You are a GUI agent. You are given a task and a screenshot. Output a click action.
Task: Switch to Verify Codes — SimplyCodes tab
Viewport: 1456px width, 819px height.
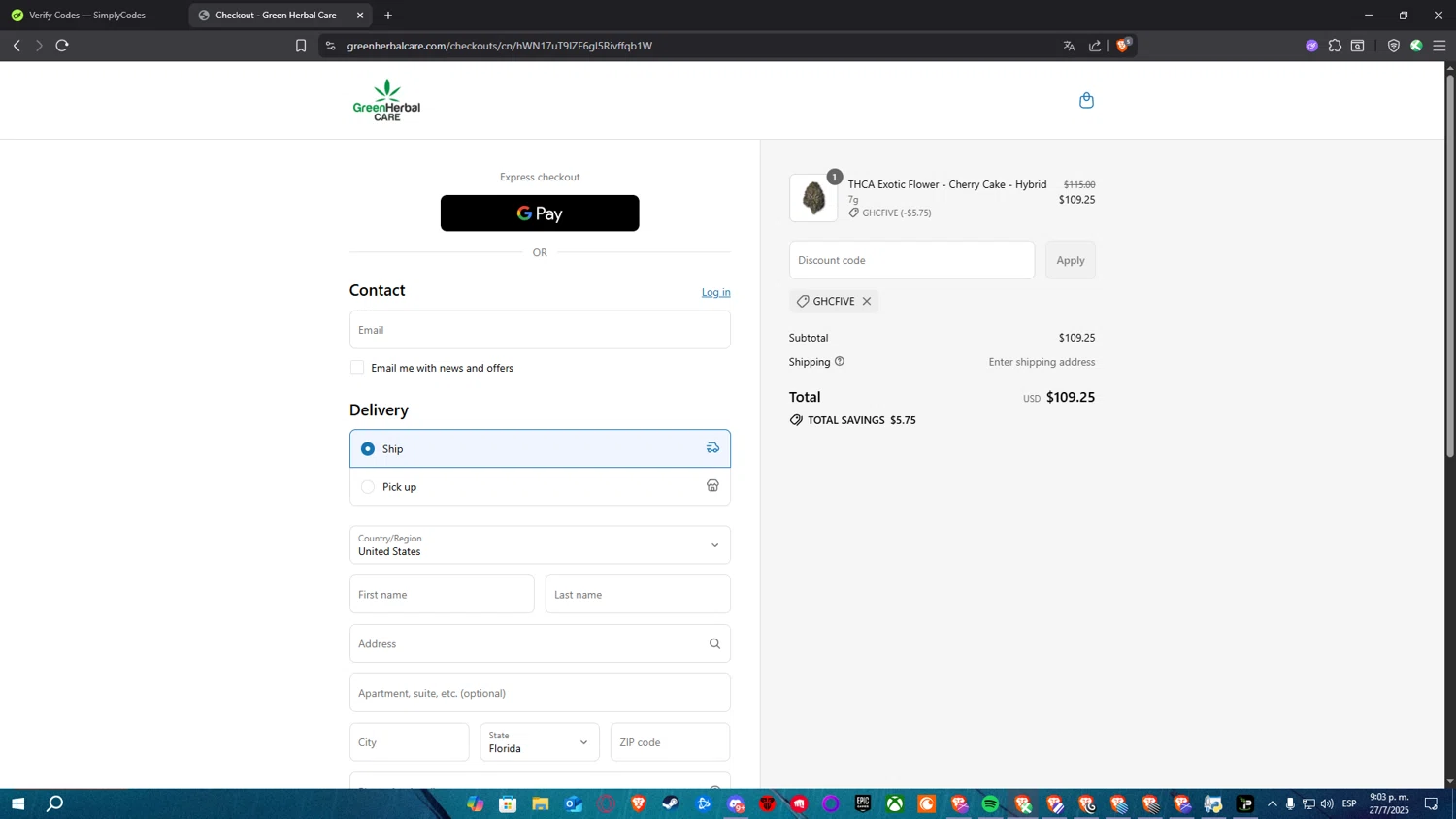pyautogui.click(x=88, y=16)
